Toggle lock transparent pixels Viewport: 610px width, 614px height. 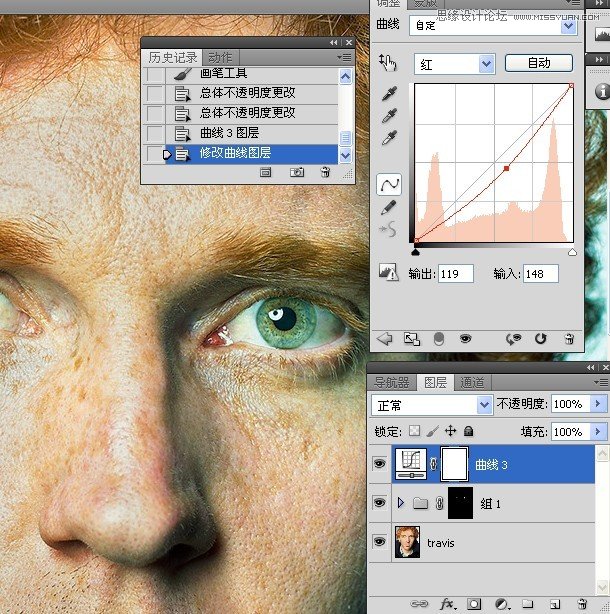[414, 431]
